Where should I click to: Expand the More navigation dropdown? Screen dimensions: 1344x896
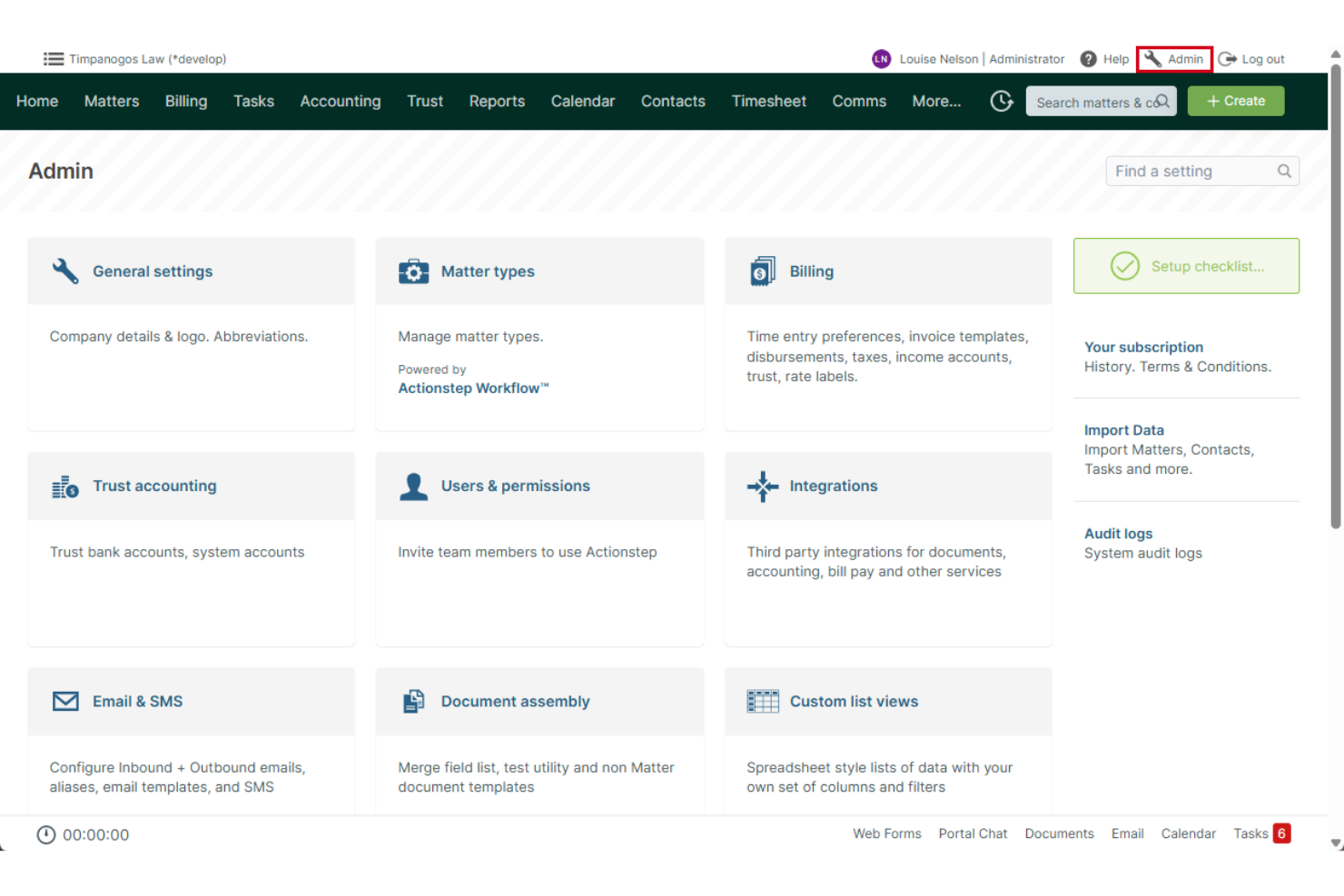tap(936, 101)
